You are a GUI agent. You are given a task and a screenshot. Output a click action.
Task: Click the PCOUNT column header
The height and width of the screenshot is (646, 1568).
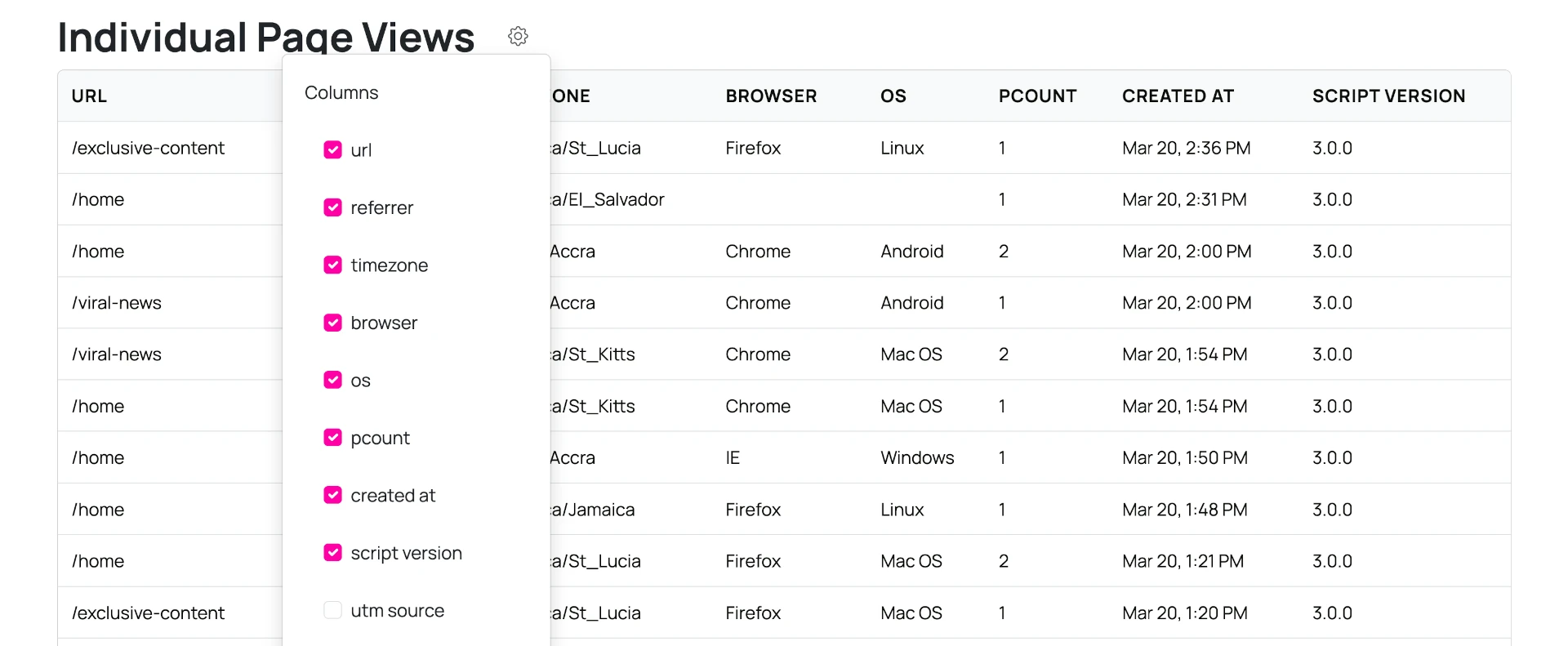[x=1037, y=96]
